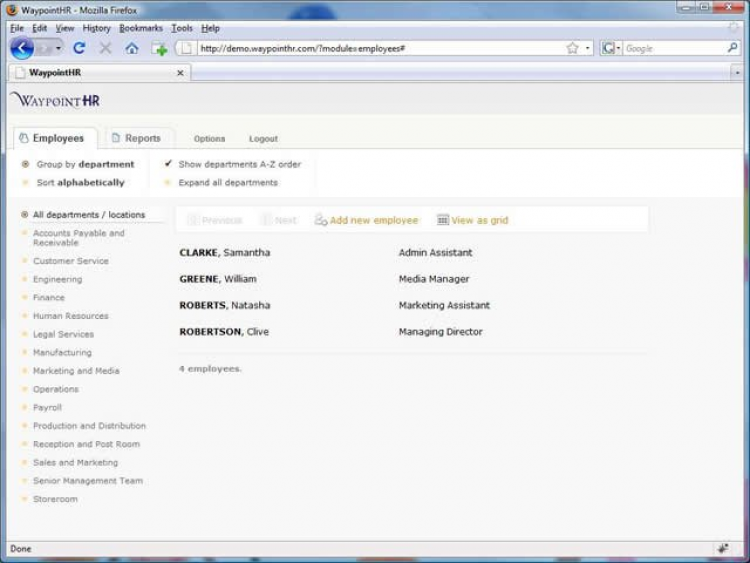Click the WaypointHR logo
Viewport: 750px width, 563px height.
(55, 100)
